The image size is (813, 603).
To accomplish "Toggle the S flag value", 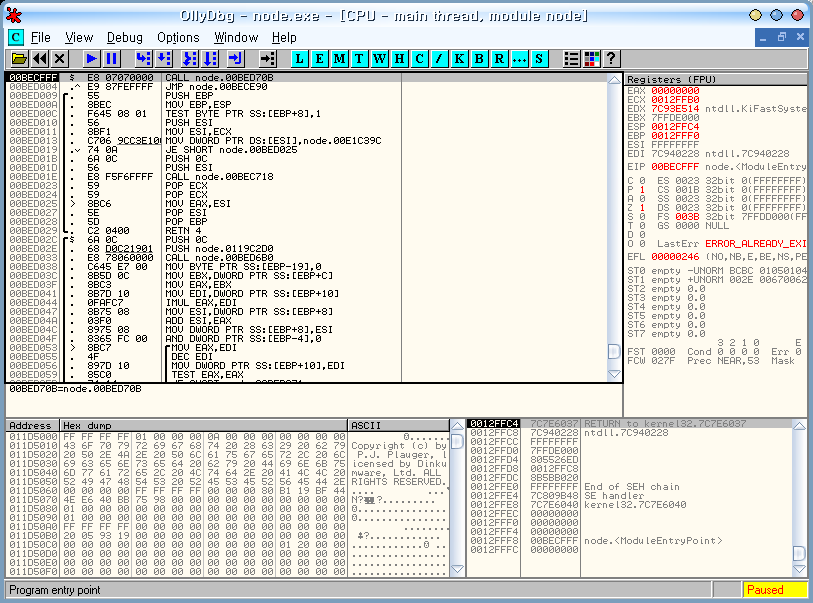I will (642, 217).
